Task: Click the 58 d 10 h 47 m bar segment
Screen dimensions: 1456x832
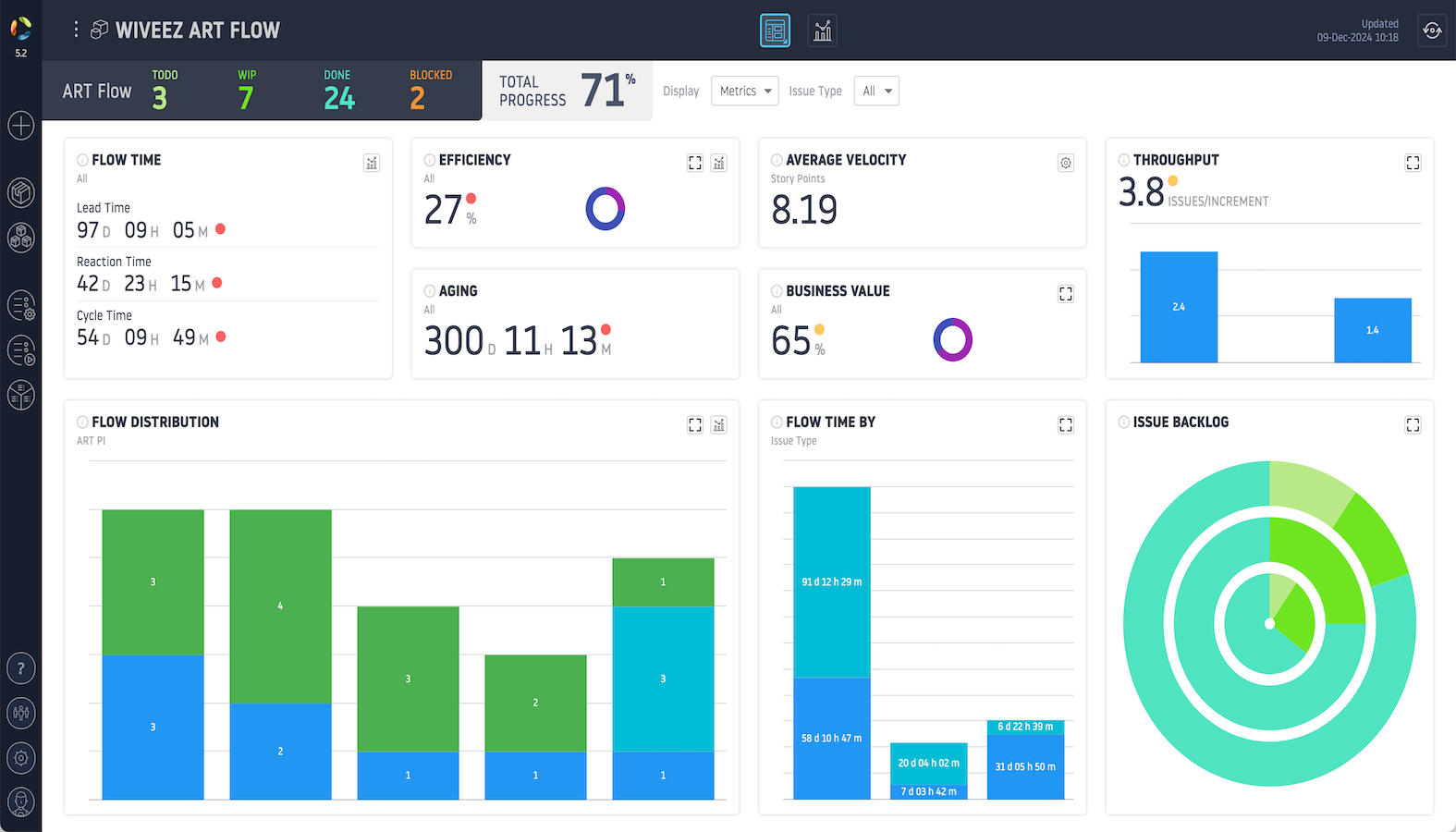Action: click(832, 739)
